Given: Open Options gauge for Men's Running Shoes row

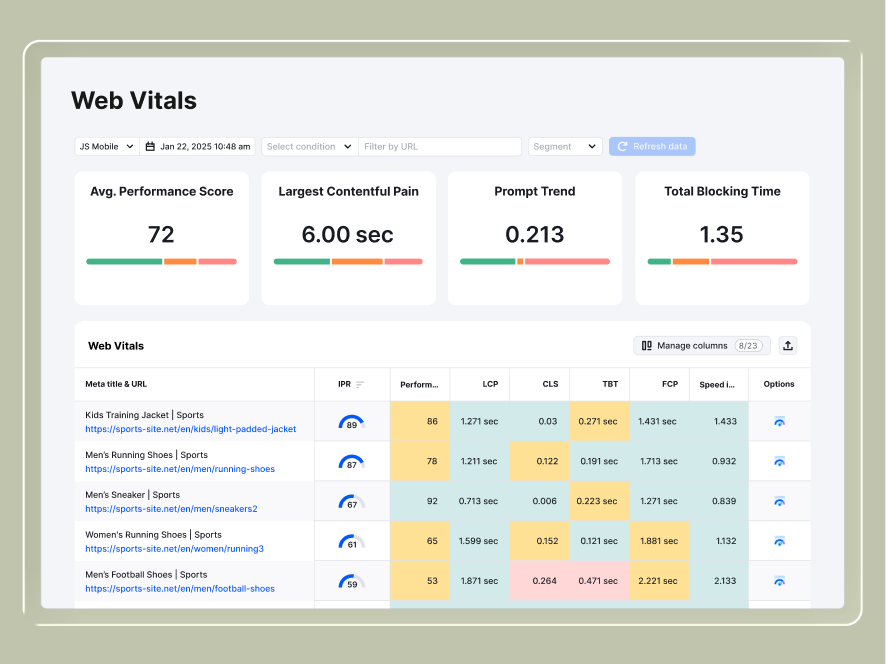Looking at the screenshot, I should pyautogui.click(x=779, y=461).
